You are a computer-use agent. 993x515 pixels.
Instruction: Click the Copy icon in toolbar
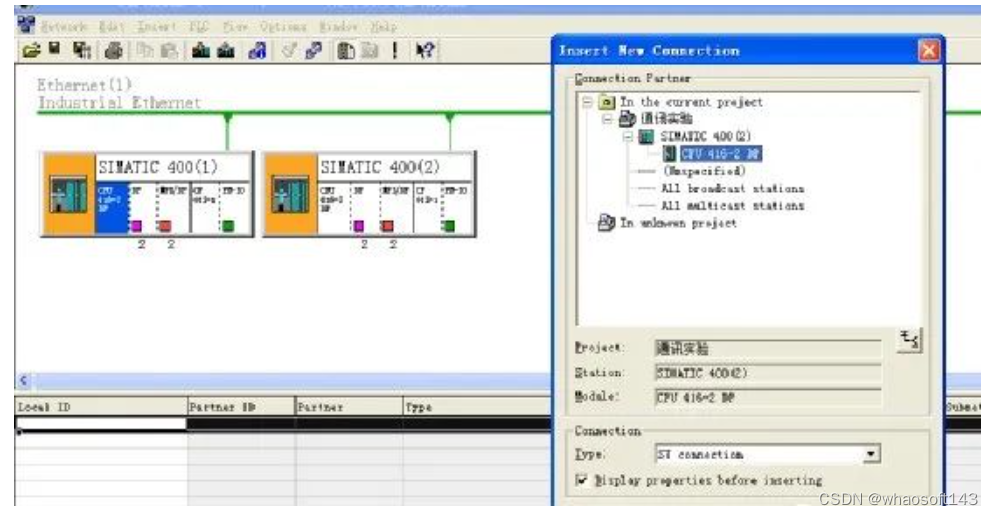(145, 50)
